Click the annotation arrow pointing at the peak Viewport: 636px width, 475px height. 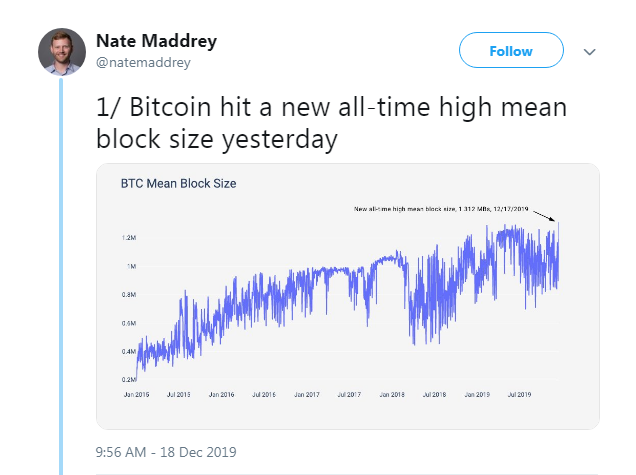(546, 214)
